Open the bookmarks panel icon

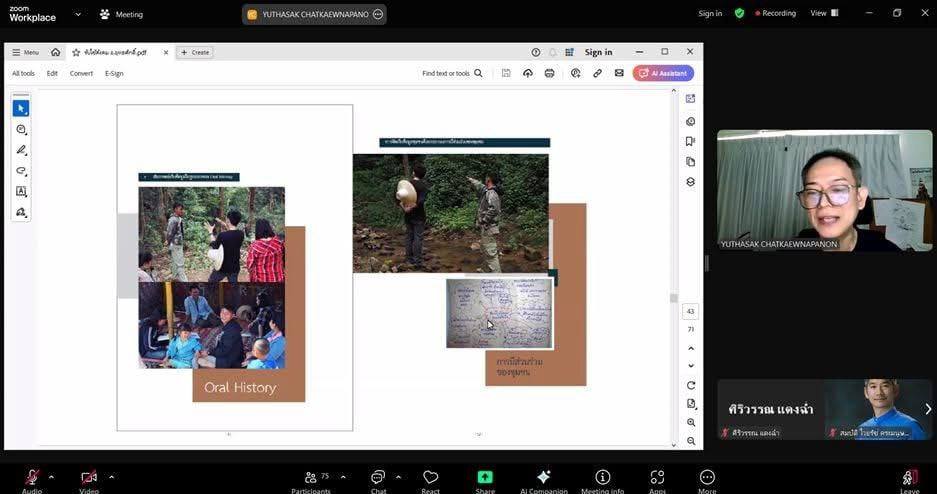(690, 141)
